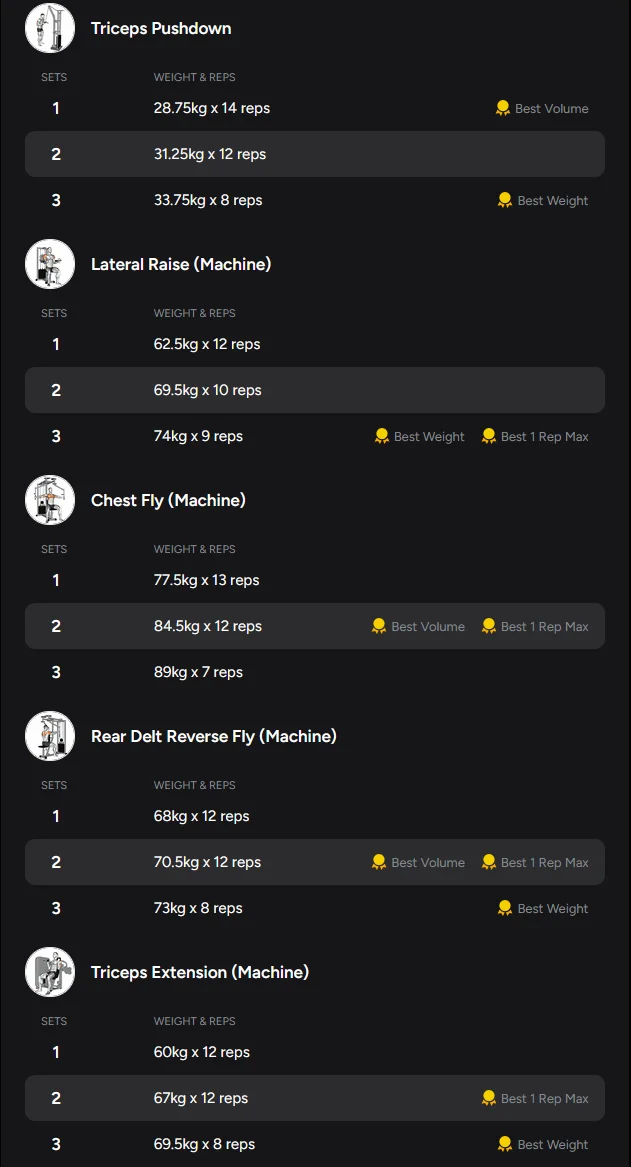Click the Chest Fly (Machine) exercise icon
The width and height of the screenshot is (631, 1167).
pyautogui.click(x=50, y=500)
